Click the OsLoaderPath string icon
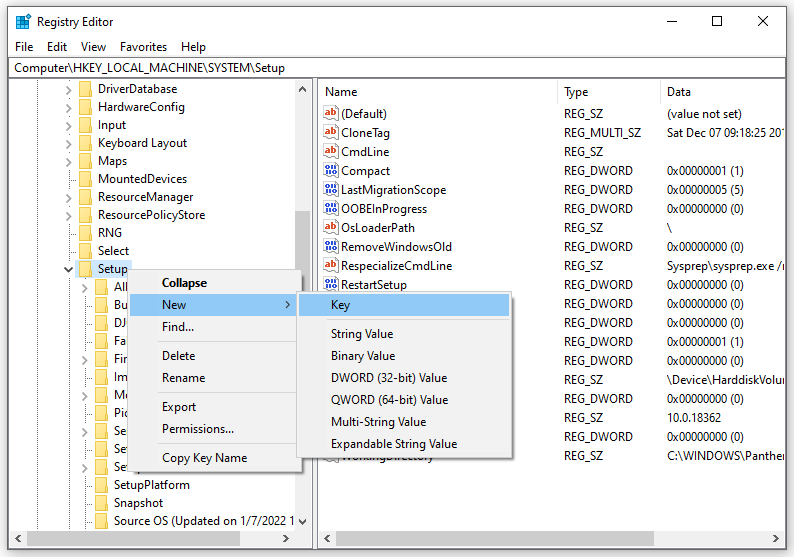 point(331,227)
